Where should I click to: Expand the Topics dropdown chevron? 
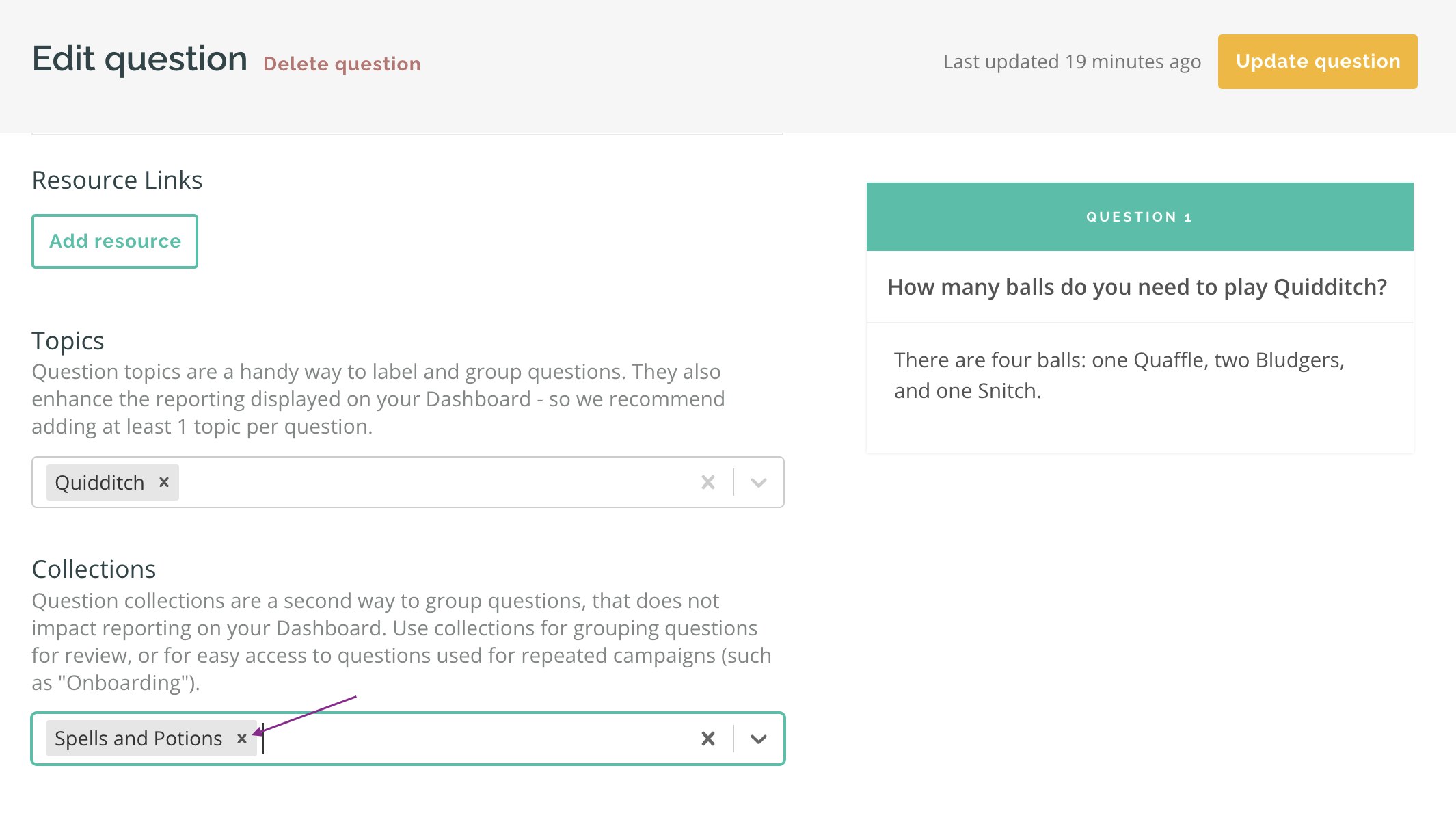758,482
